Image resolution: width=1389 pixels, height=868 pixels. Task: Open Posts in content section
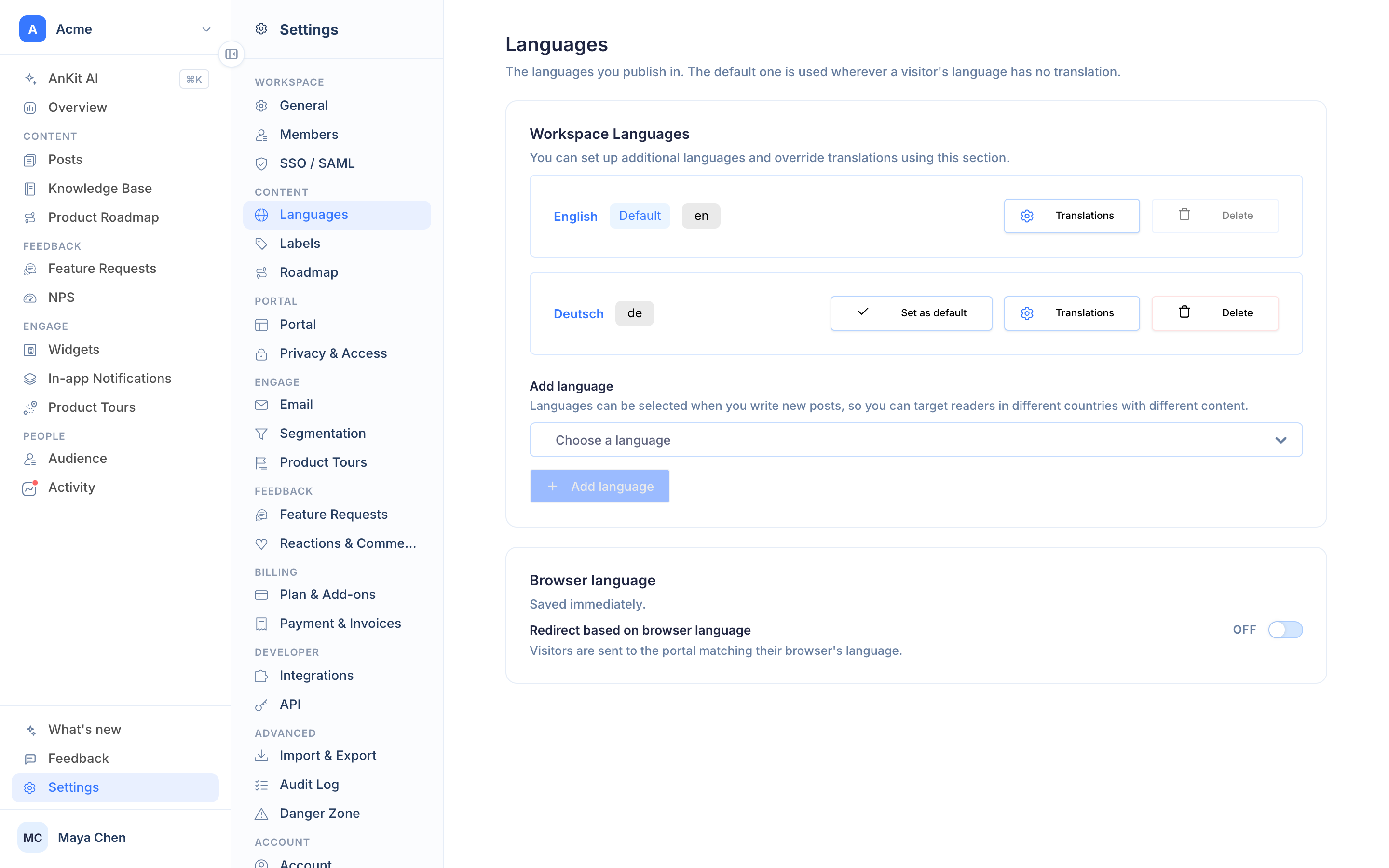[x=115, y=160]
